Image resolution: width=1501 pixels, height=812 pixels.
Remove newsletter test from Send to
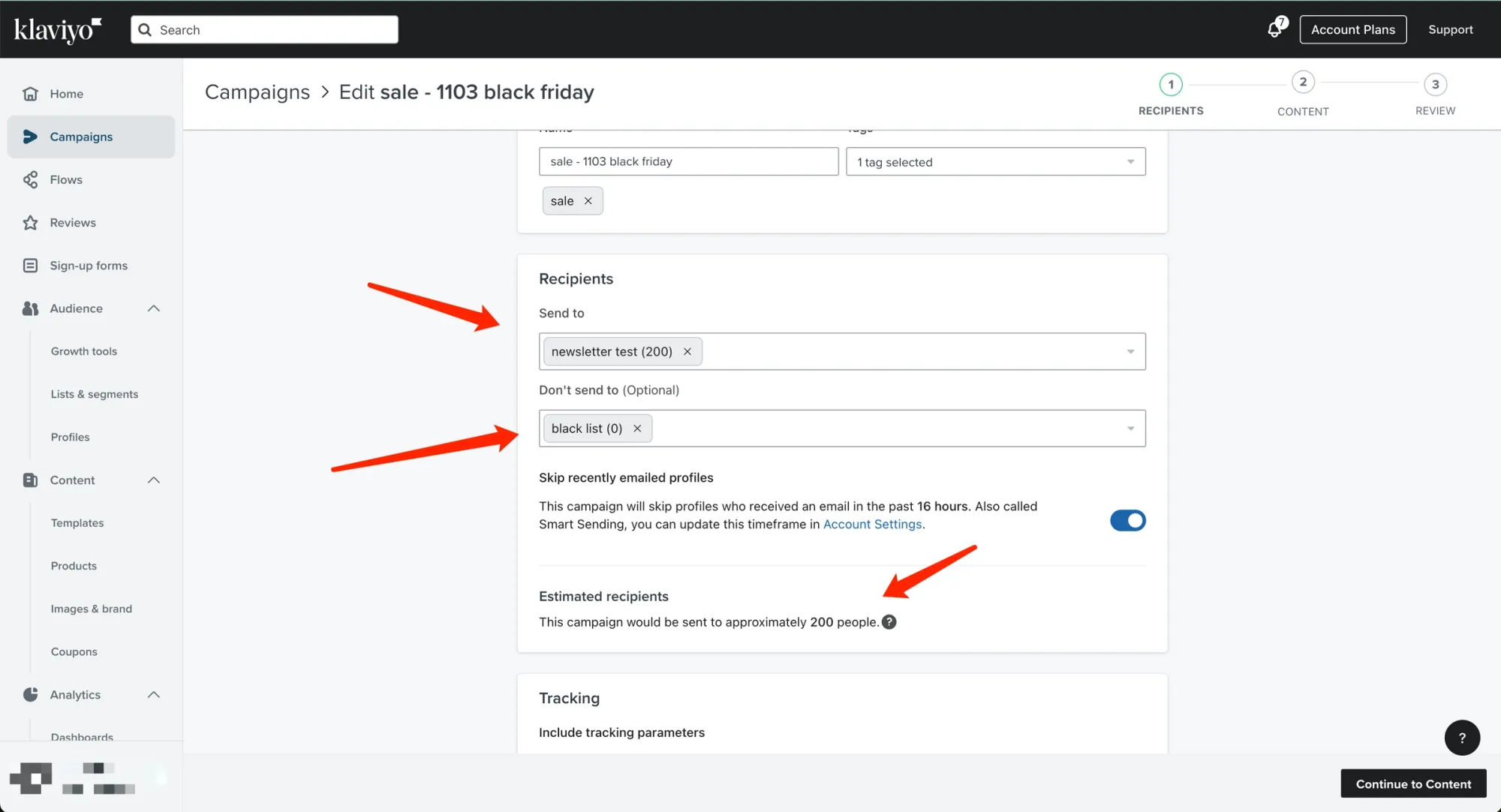687,352
